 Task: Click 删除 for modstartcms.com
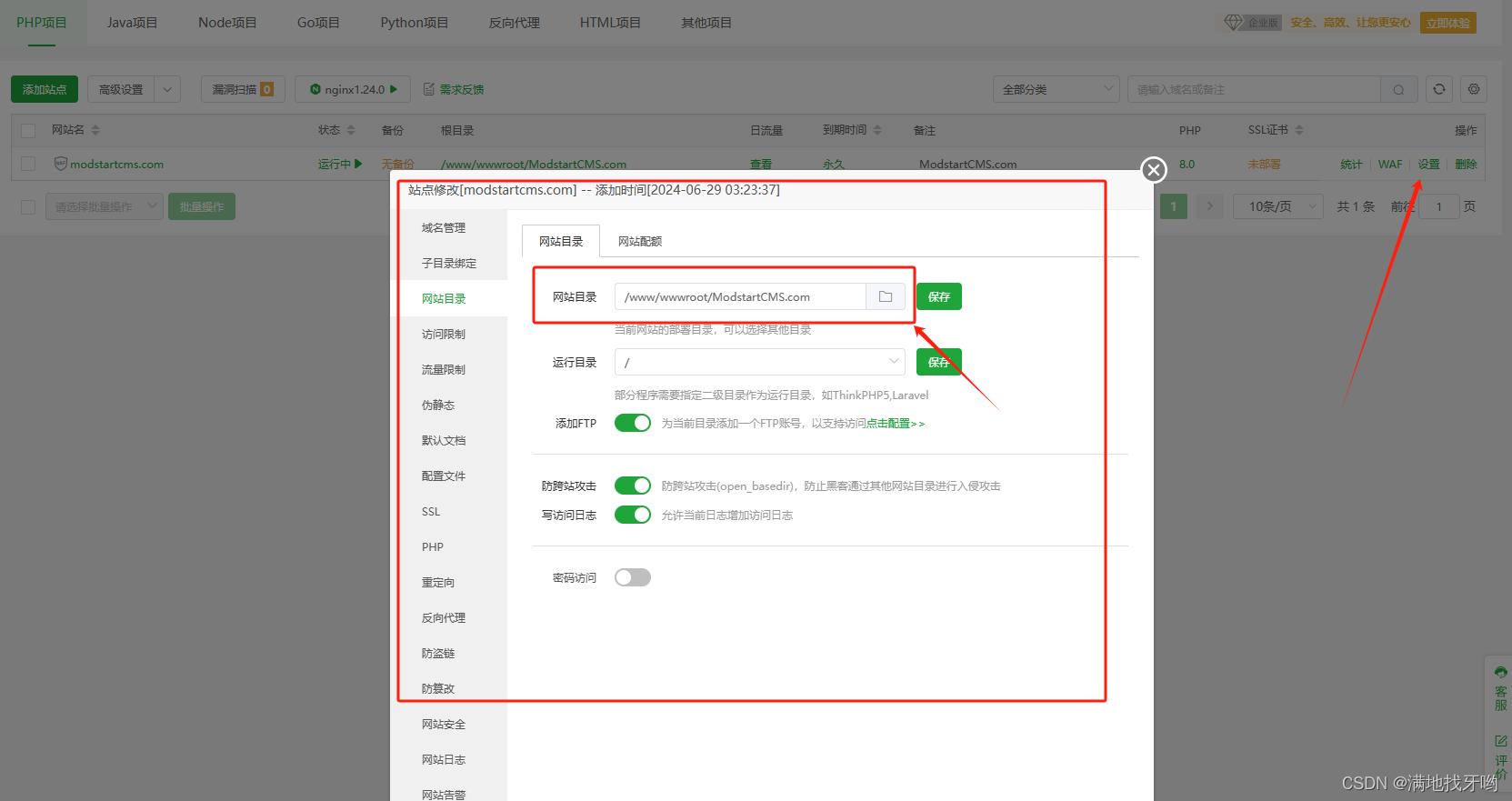1466,164
